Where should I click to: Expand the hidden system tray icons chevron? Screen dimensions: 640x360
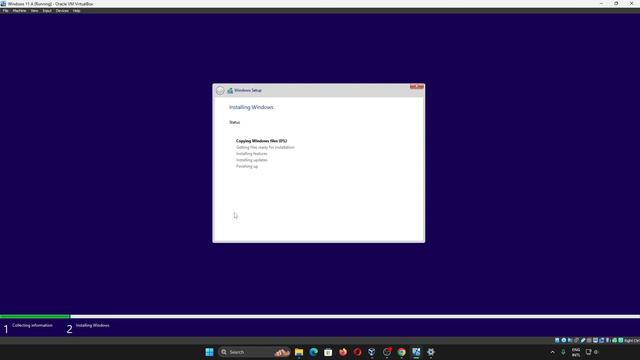click(552, 352)
